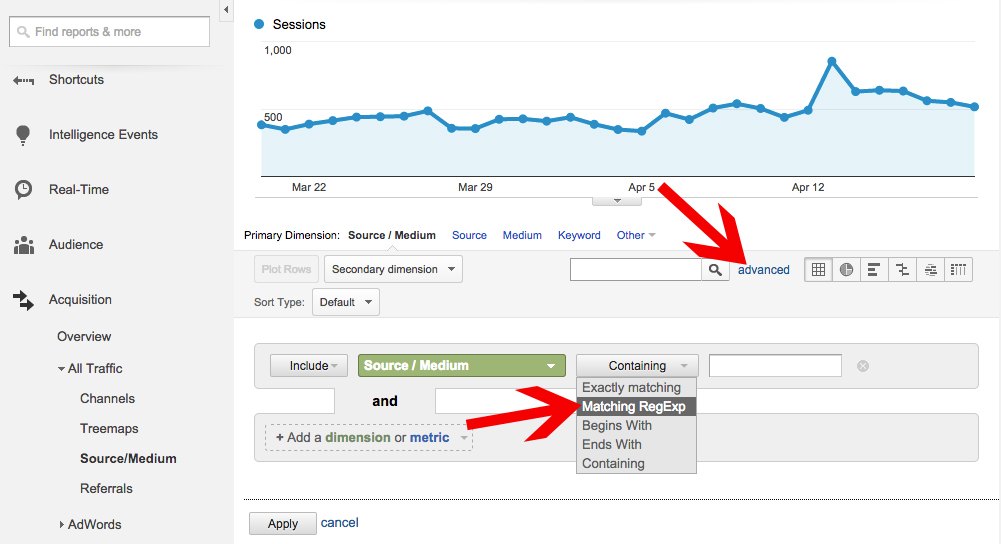Click the advanced filter link
This screenshot has height=544, width=1001.
tap(764, 269)
